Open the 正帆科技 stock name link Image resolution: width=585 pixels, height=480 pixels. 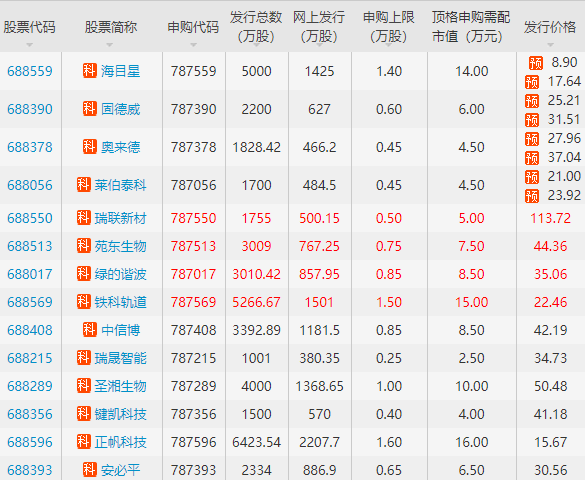[121, 442]
